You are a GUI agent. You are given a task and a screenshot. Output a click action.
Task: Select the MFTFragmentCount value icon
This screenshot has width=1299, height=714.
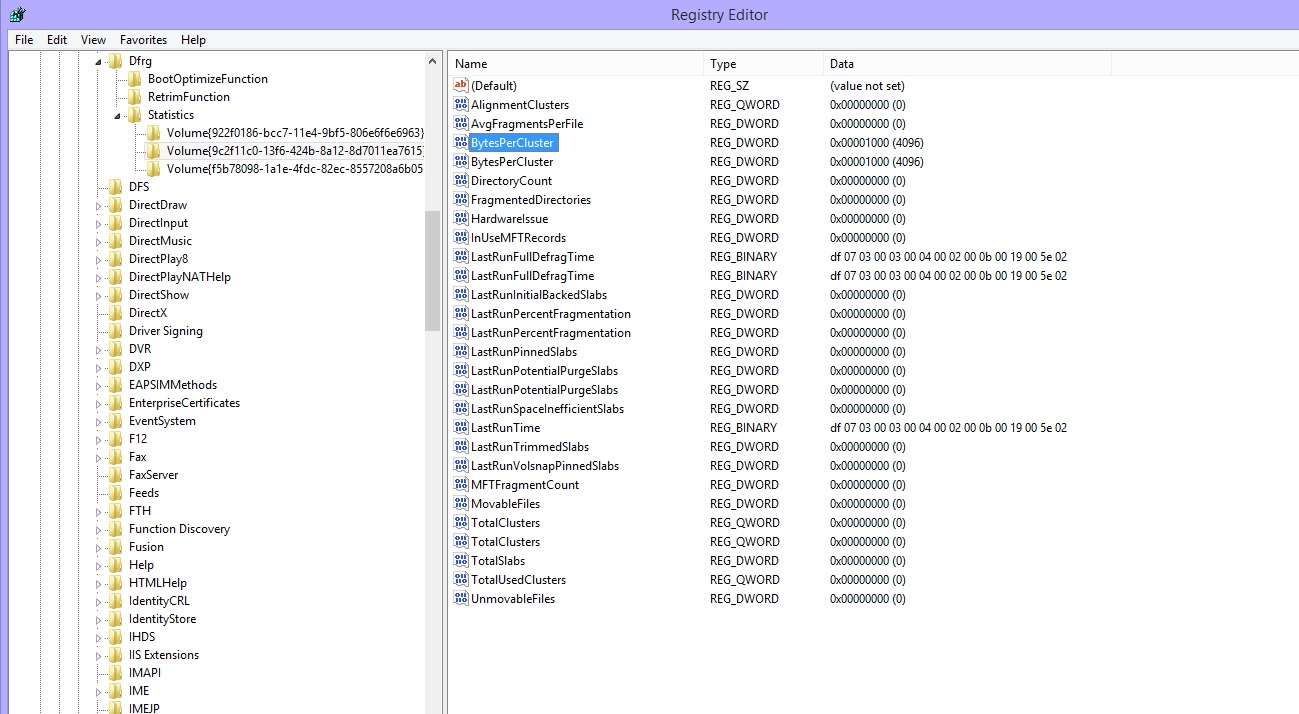click(461, 484)
